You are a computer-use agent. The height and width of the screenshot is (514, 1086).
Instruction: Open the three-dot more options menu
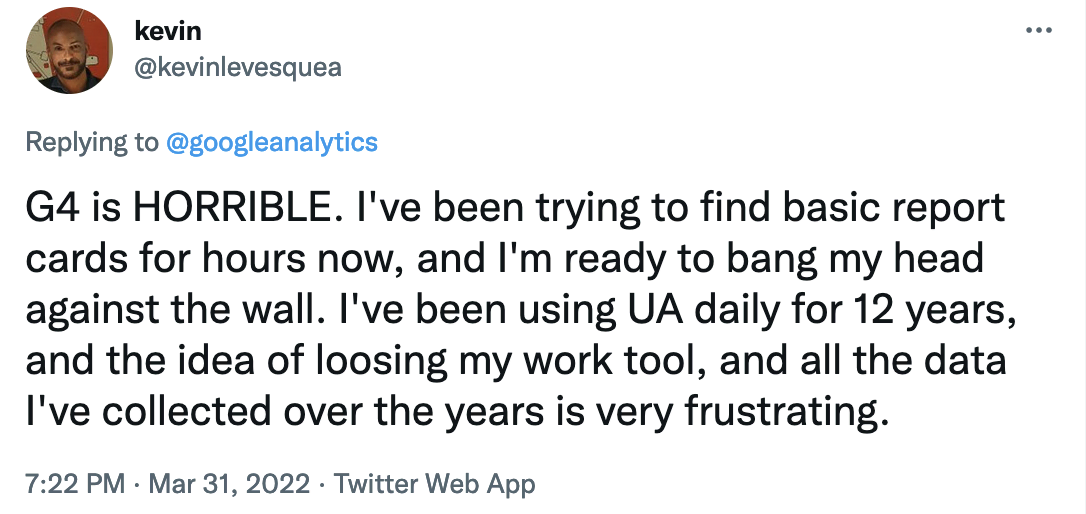(1039, 31)
